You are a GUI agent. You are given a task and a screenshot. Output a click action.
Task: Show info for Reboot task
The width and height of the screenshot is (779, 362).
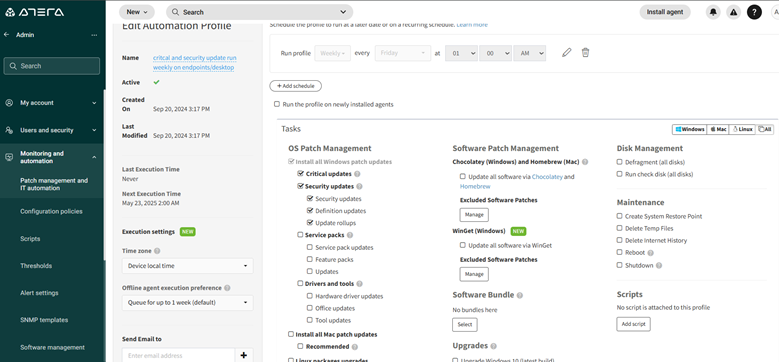coord(651,253)
